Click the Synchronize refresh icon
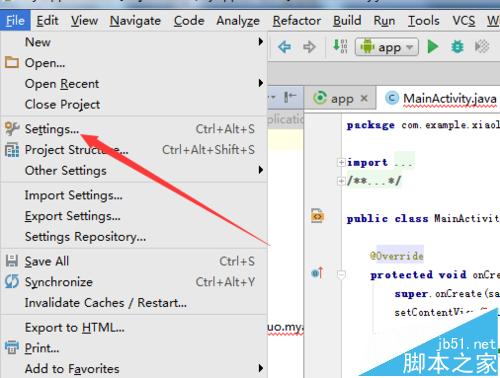The image size is (500, 378). tap(12, 282)
